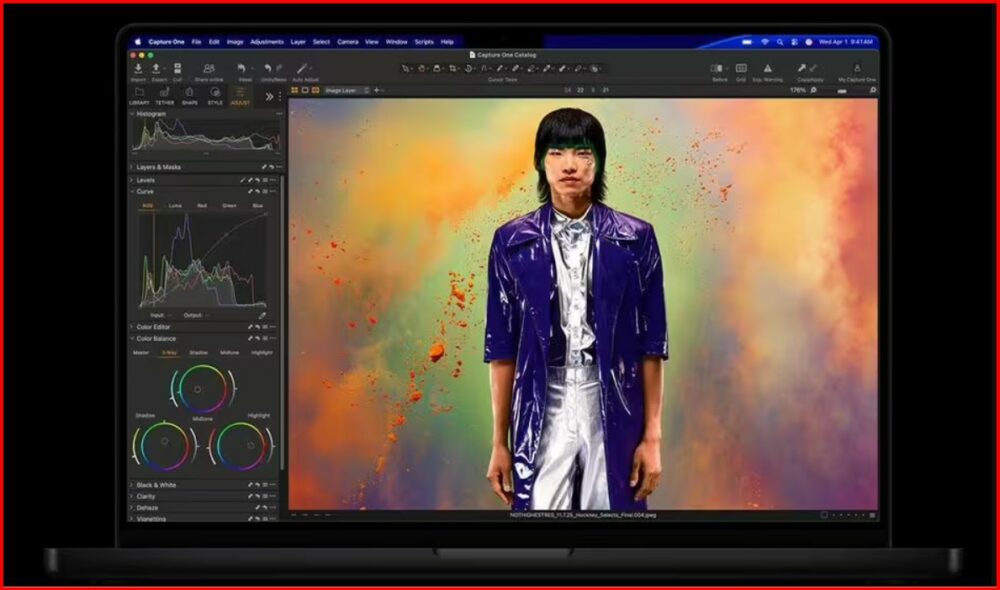Click the Export icon in the toolbar
The image size is (1000, 590).
157,68
